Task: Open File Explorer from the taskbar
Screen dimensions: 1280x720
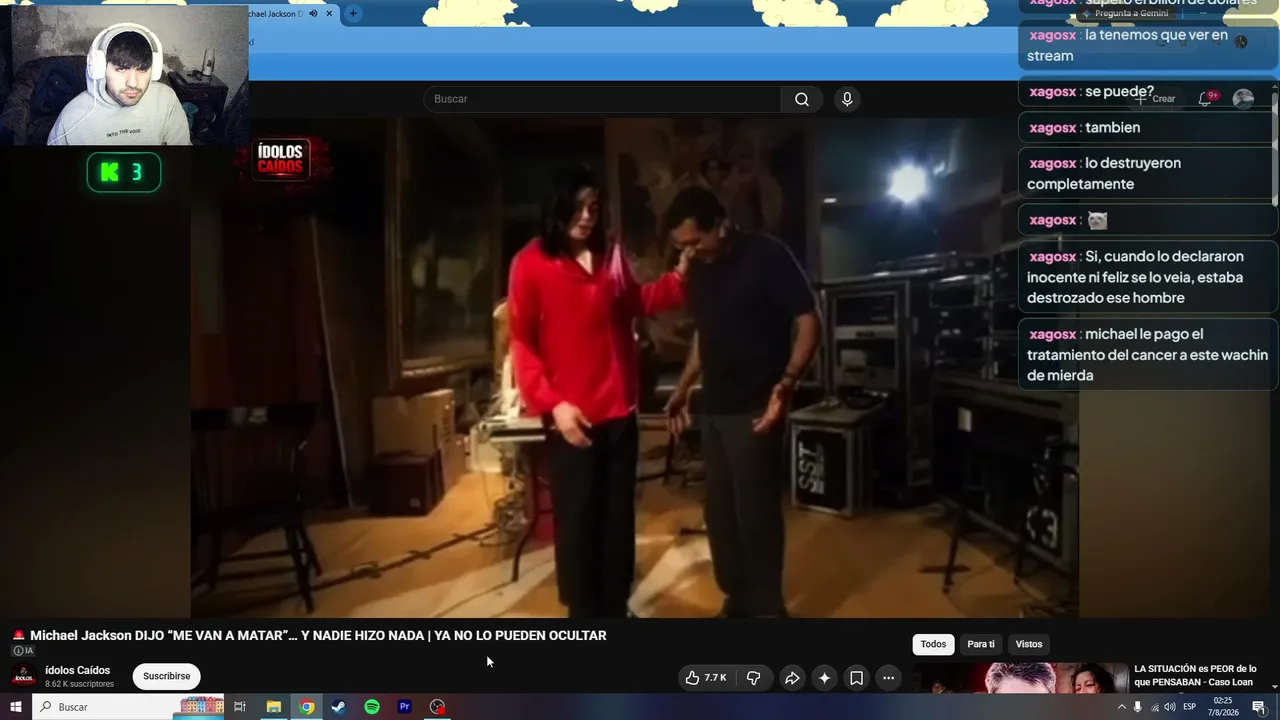Action: point(273,707)
